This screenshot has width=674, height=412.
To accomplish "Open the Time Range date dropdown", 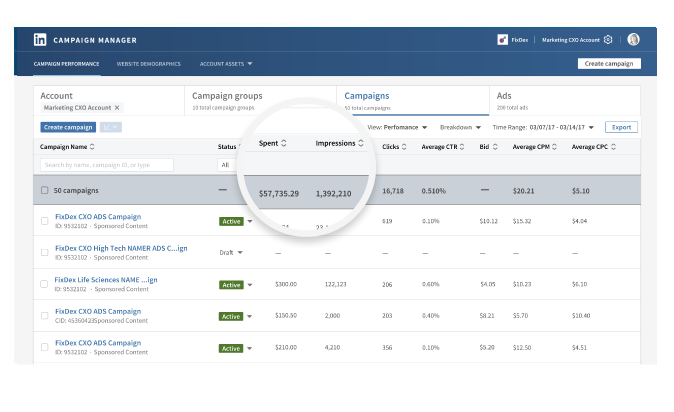I will (x=543, y=127).
